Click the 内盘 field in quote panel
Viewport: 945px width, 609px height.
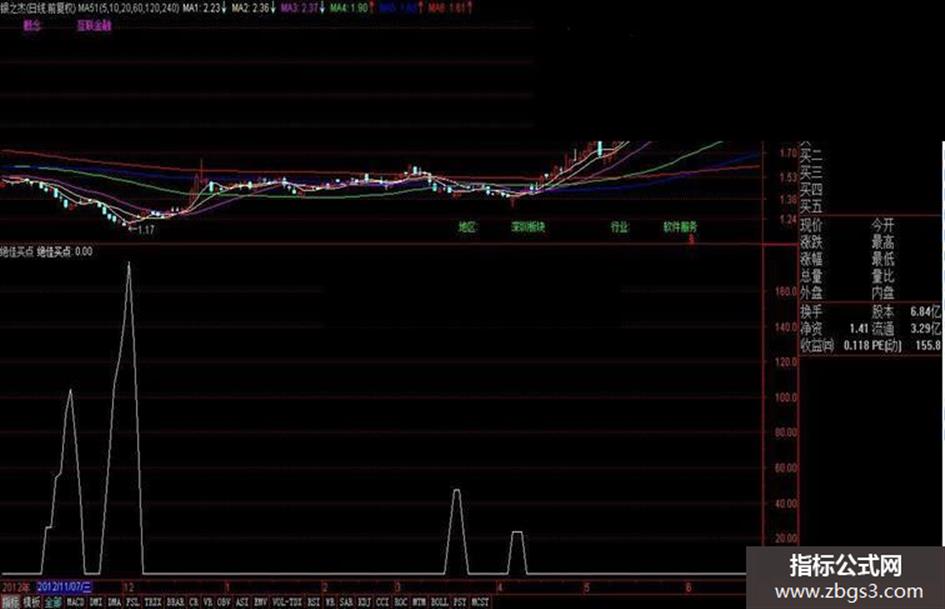point(883,293)
